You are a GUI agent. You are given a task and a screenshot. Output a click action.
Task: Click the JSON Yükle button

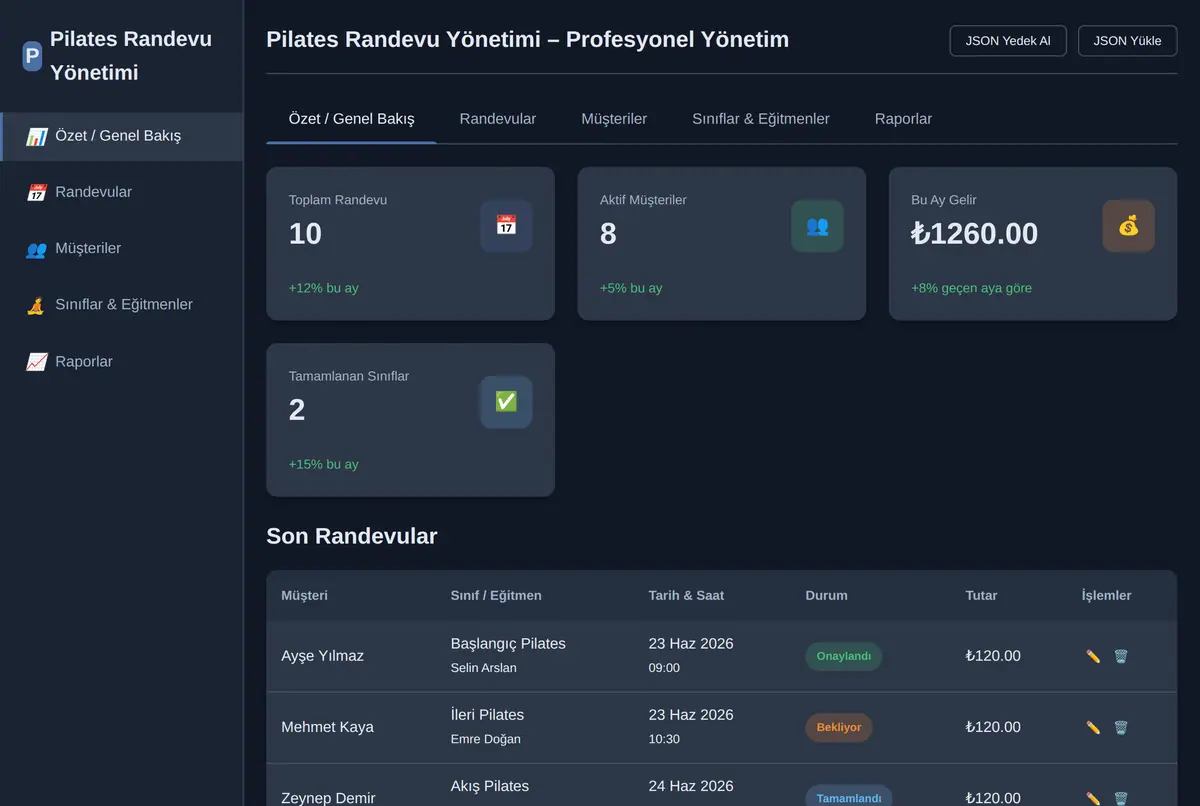[x=1127, y=41]
